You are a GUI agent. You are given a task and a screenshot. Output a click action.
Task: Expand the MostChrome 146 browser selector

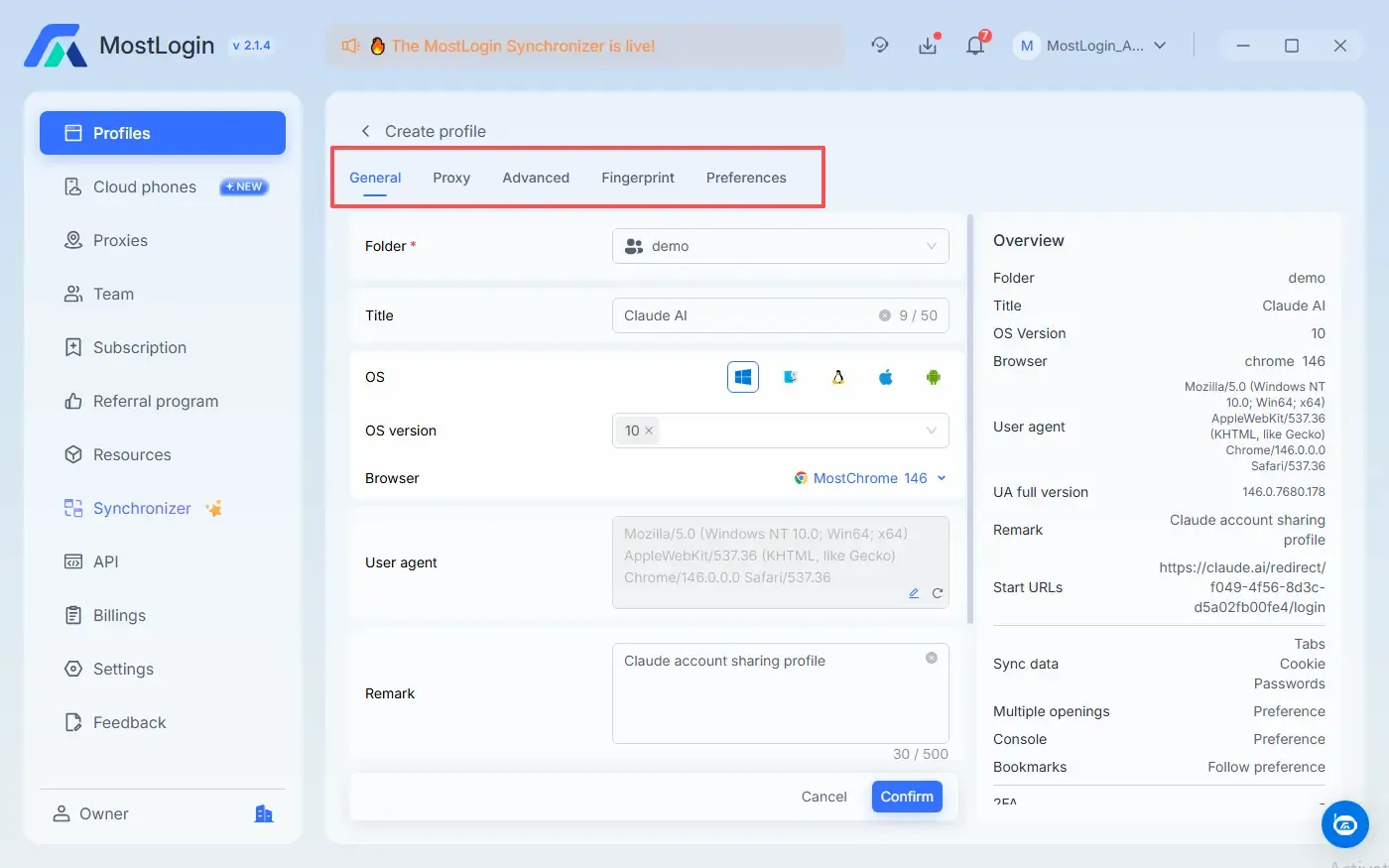pos(870,478)
